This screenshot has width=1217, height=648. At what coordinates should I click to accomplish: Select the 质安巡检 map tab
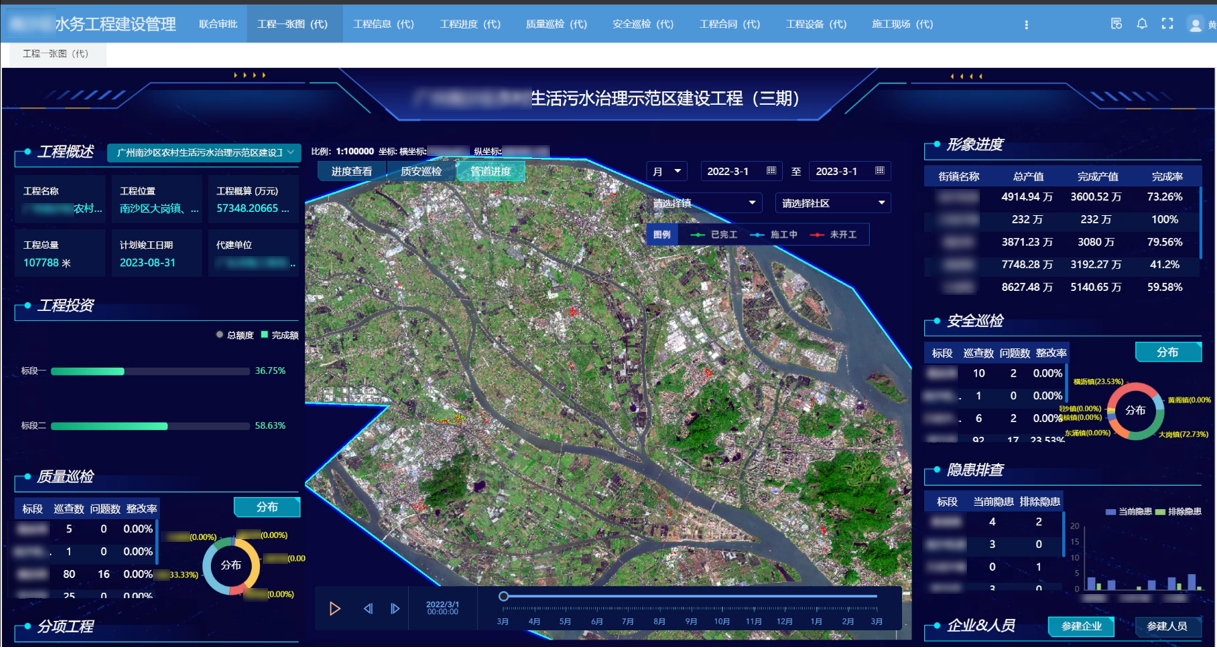click(421, 172)
